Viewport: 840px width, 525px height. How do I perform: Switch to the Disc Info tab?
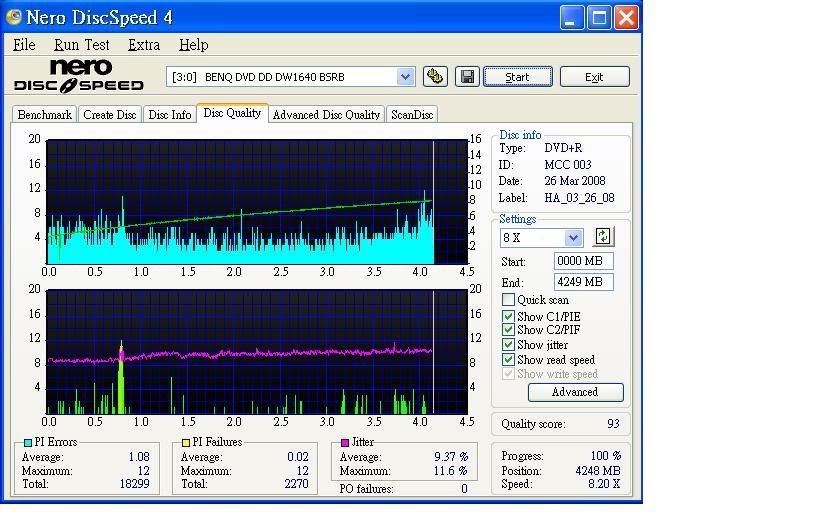[169, 115]
